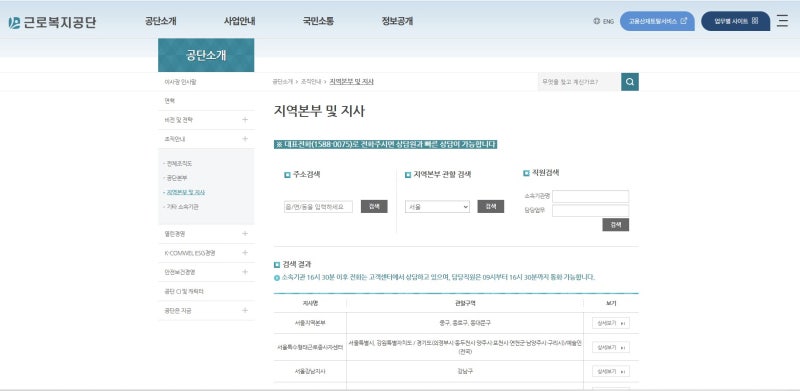This screenshot has height=391, width=800.
Task: Open the 사업안내 top menu
Action: [x=239, y=21]
